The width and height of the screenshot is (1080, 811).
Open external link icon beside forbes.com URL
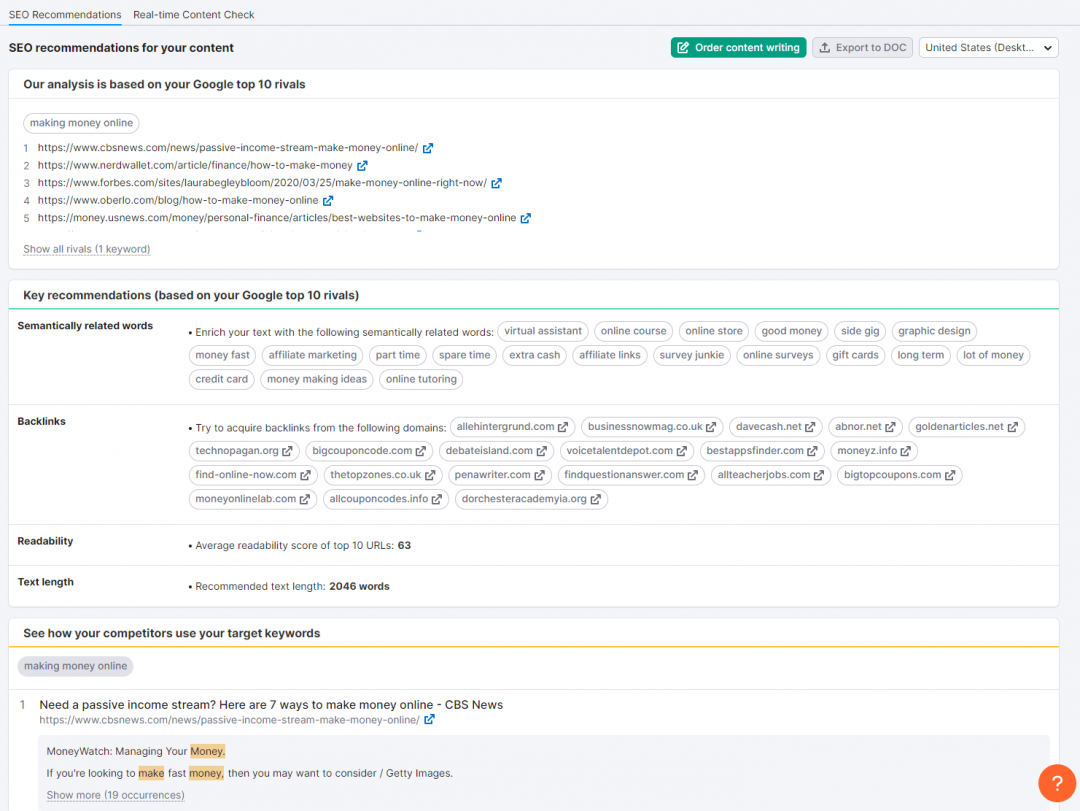coord(496,183)
